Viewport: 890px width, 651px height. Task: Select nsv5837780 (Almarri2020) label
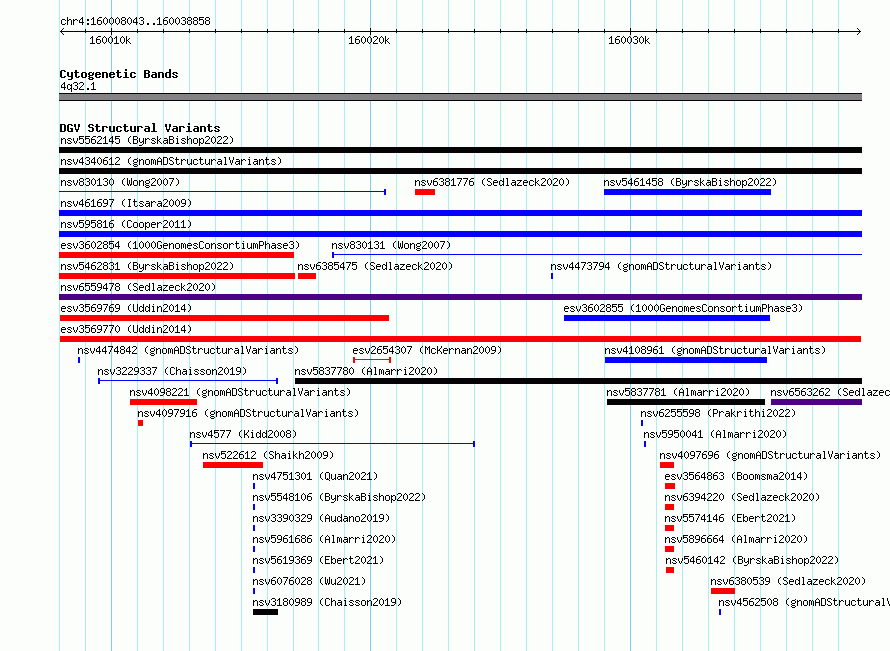pos(366,371)
